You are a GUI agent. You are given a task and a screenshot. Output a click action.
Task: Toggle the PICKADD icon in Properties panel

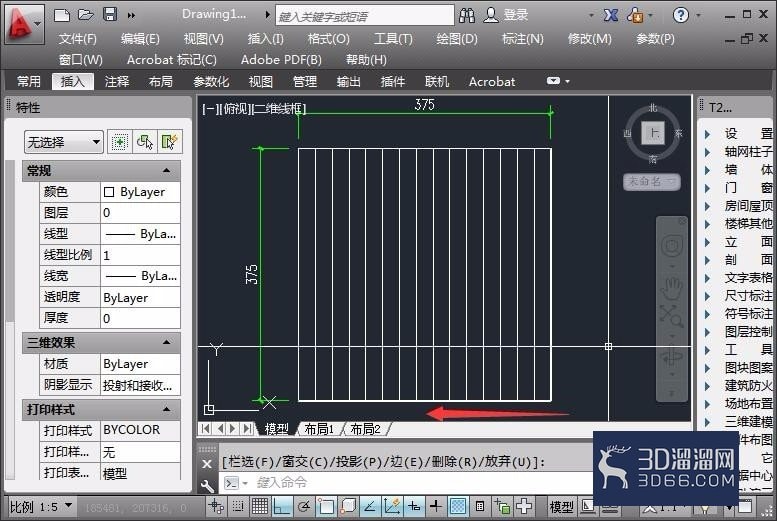[119, 143]
